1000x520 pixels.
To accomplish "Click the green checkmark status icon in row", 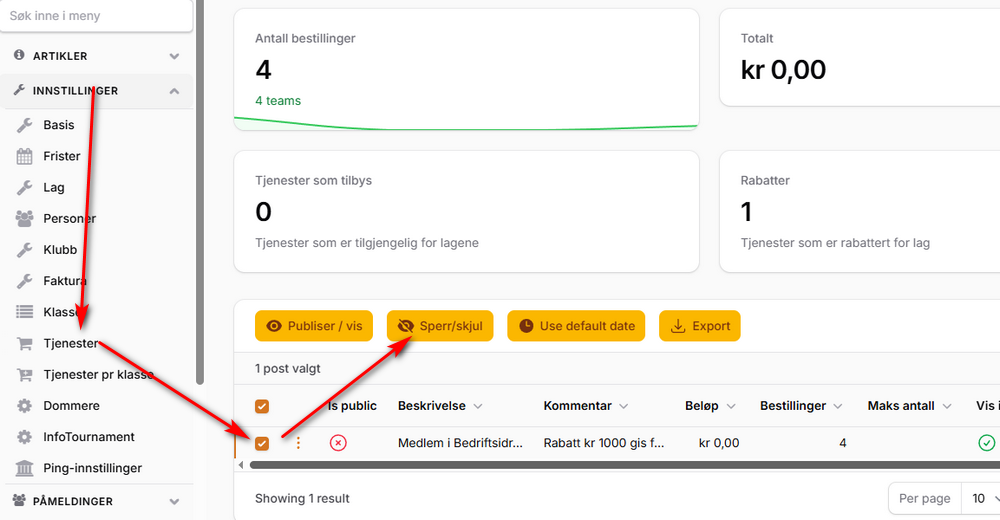I will coord(987,443).
